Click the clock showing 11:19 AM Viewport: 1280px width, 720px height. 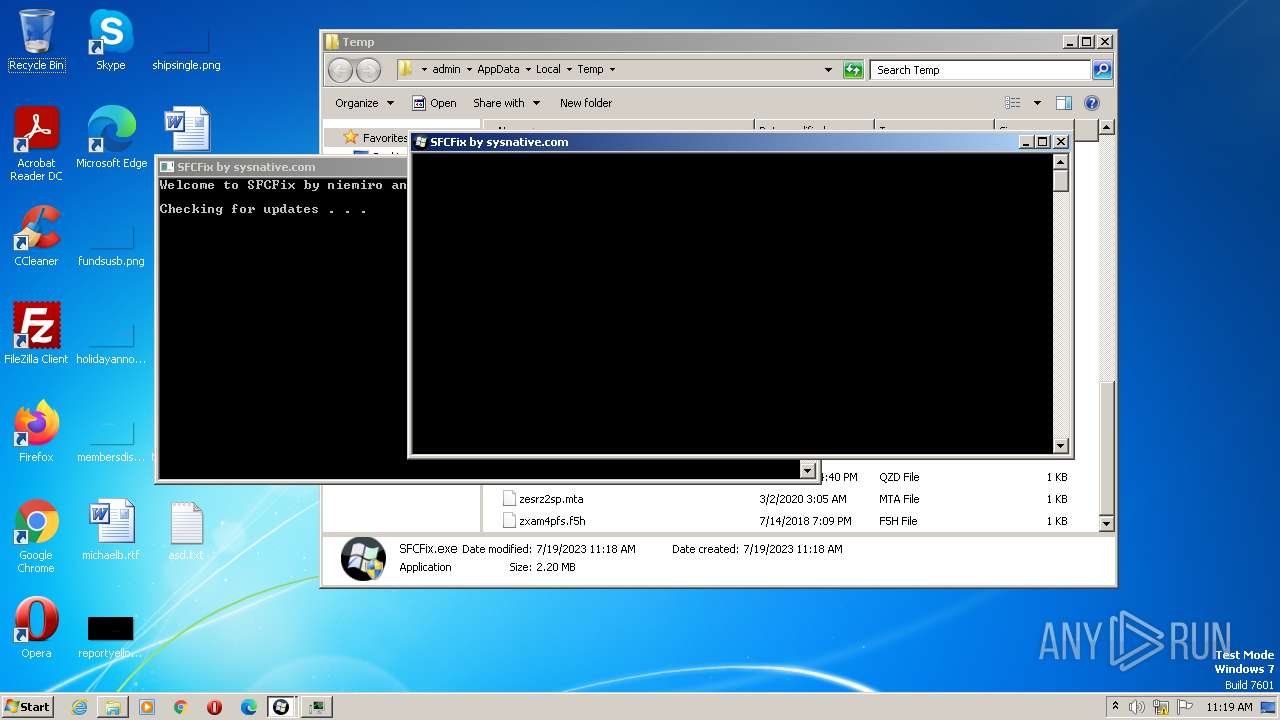point(1229,707)
